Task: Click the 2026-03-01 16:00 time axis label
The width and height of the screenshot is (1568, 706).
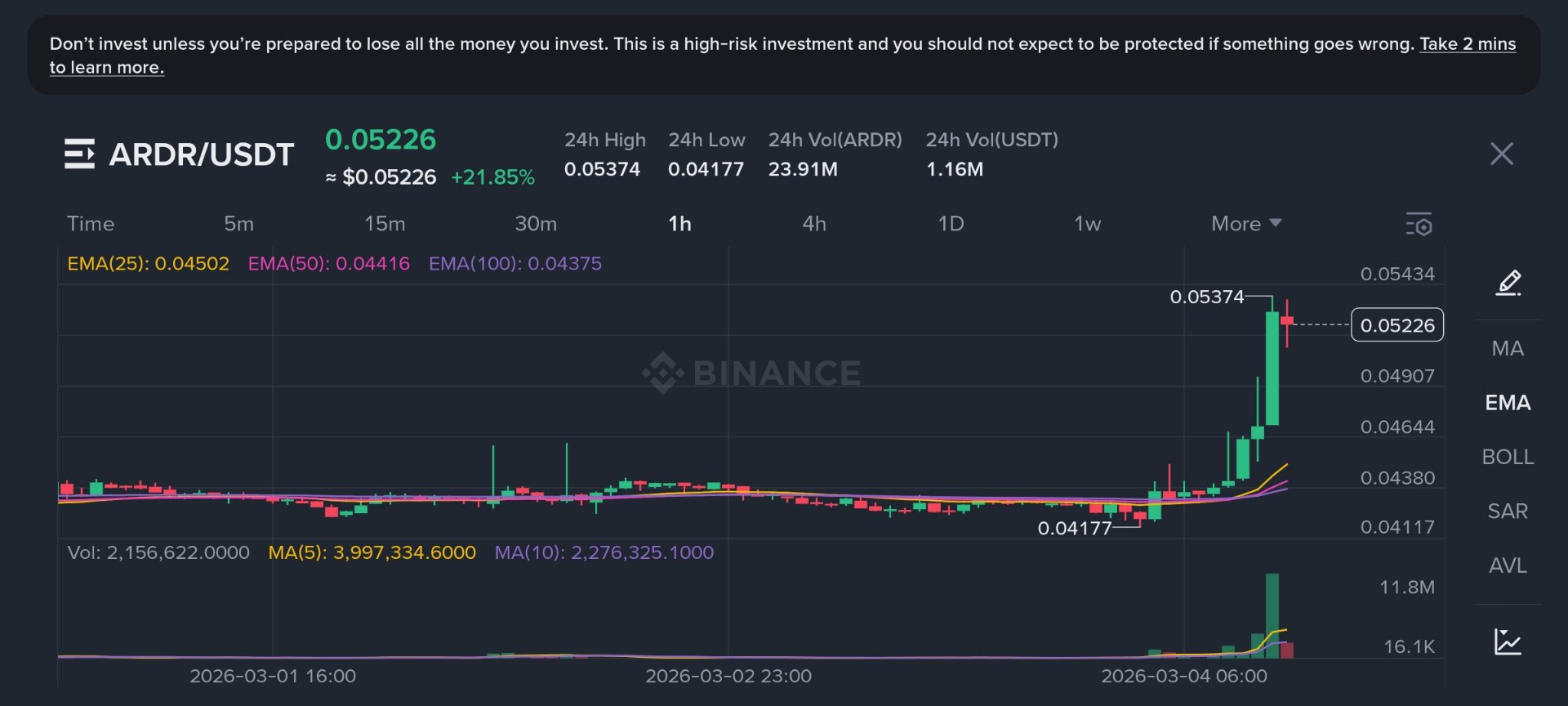Action: click(x=273, y=677)
